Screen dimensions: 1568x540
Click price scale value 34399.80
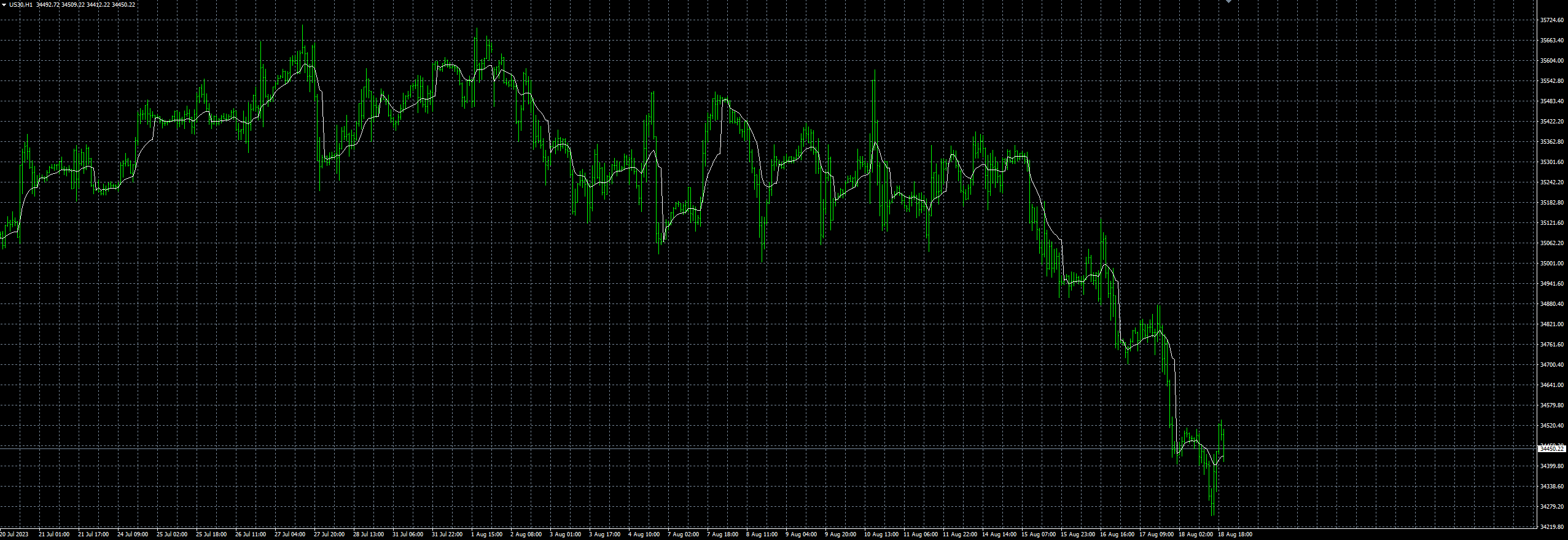coord(1551,466)
